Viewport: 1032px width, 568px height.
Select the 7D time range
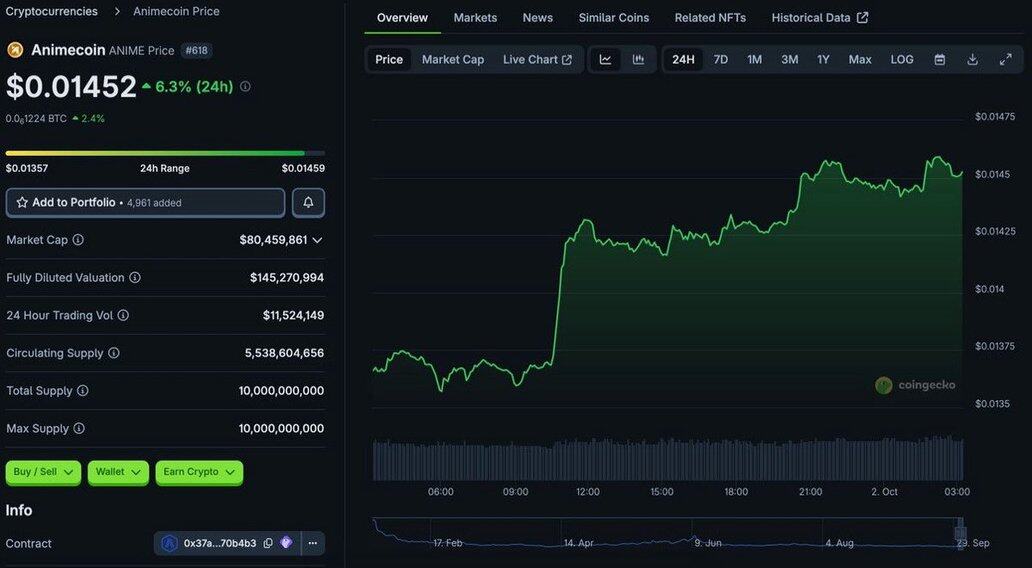coord(720,60)
